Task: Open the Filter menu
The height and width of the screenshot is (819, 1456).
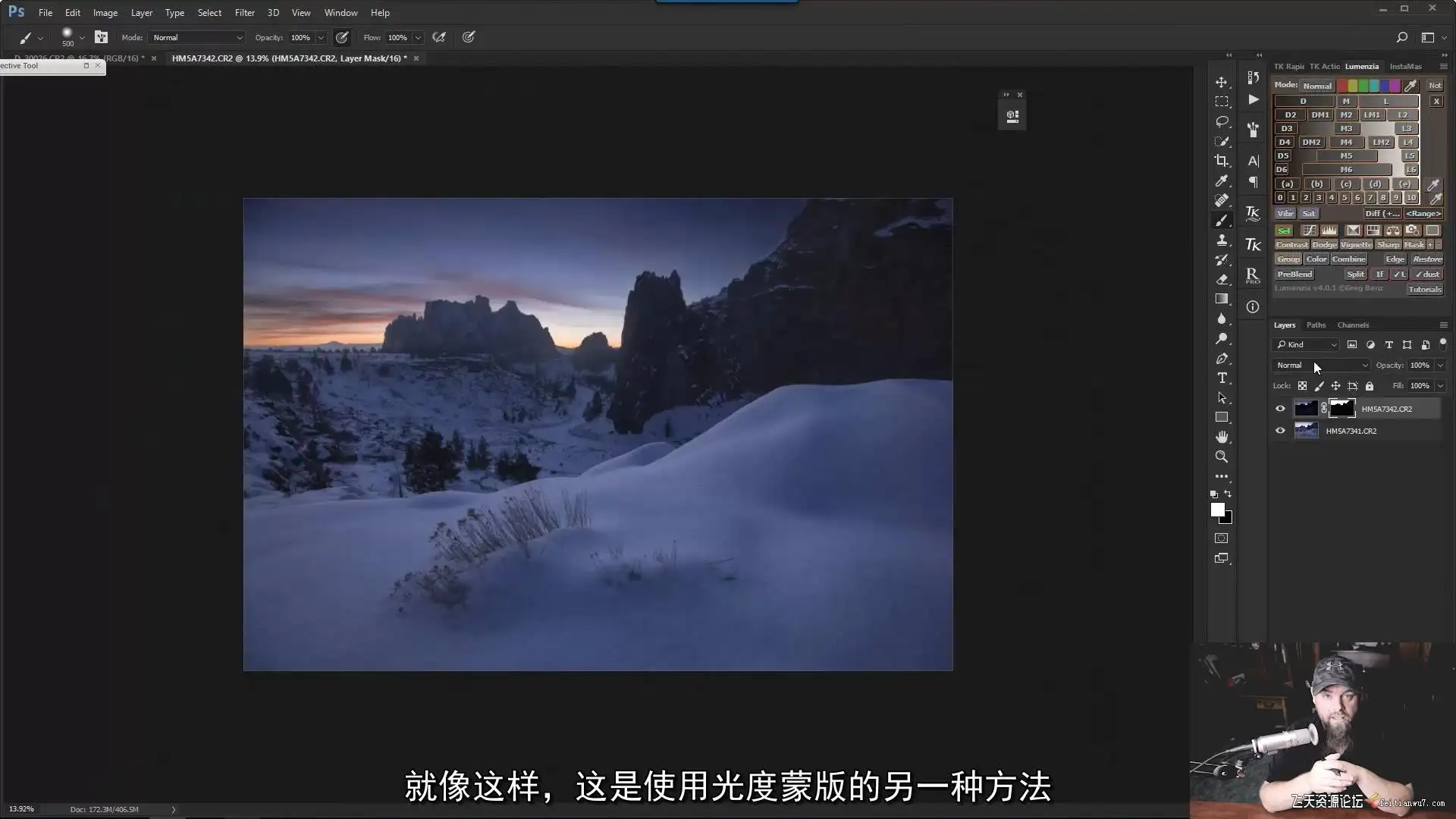Action: pyautogui.click(x=244, y=13)
